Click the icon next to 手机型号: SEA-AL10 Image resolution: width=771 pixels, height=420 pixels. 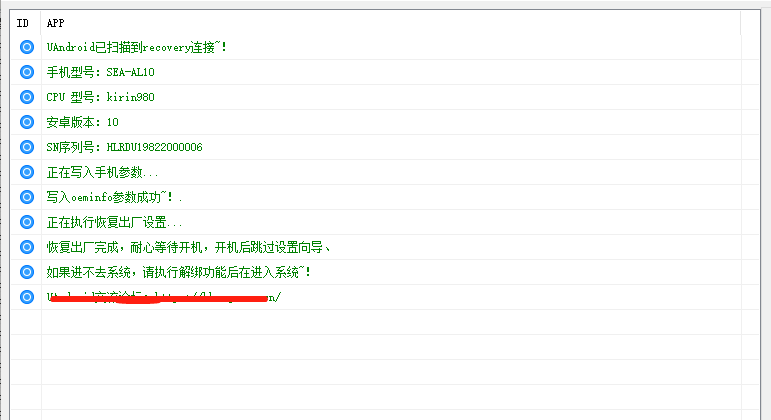click(27, 72)
